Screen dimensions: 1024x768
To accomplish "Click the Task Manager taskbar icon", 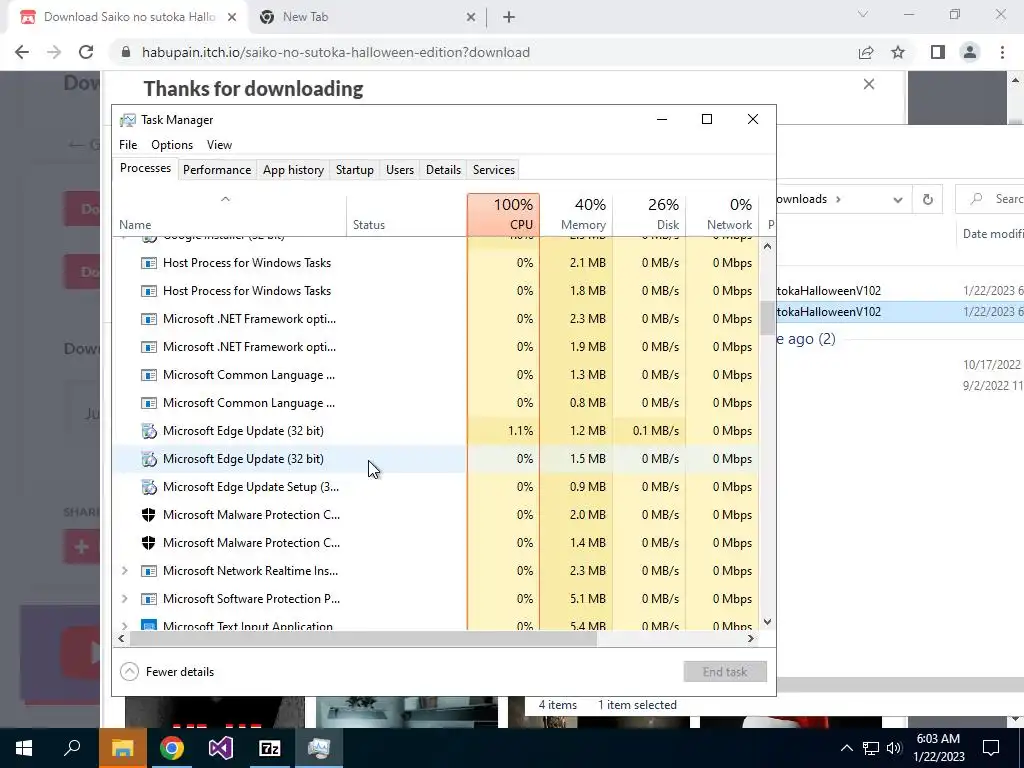I will tap(319, 748).
